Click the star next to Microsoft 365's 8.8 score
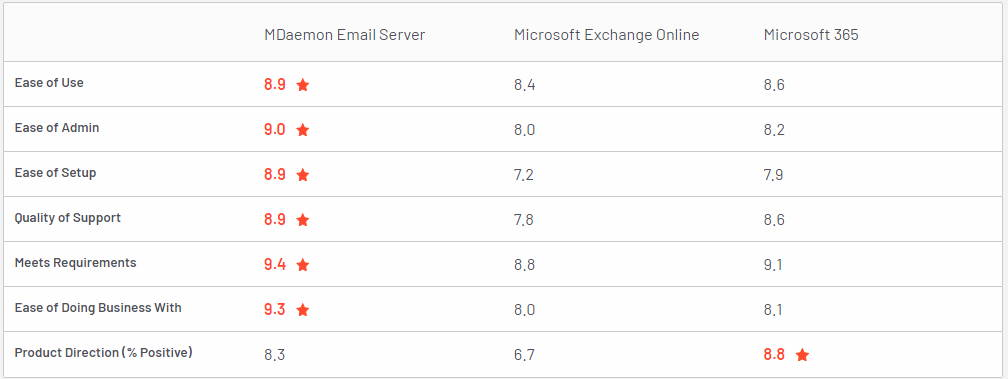This screenshot has height=379, width=1008. [802, 355]
